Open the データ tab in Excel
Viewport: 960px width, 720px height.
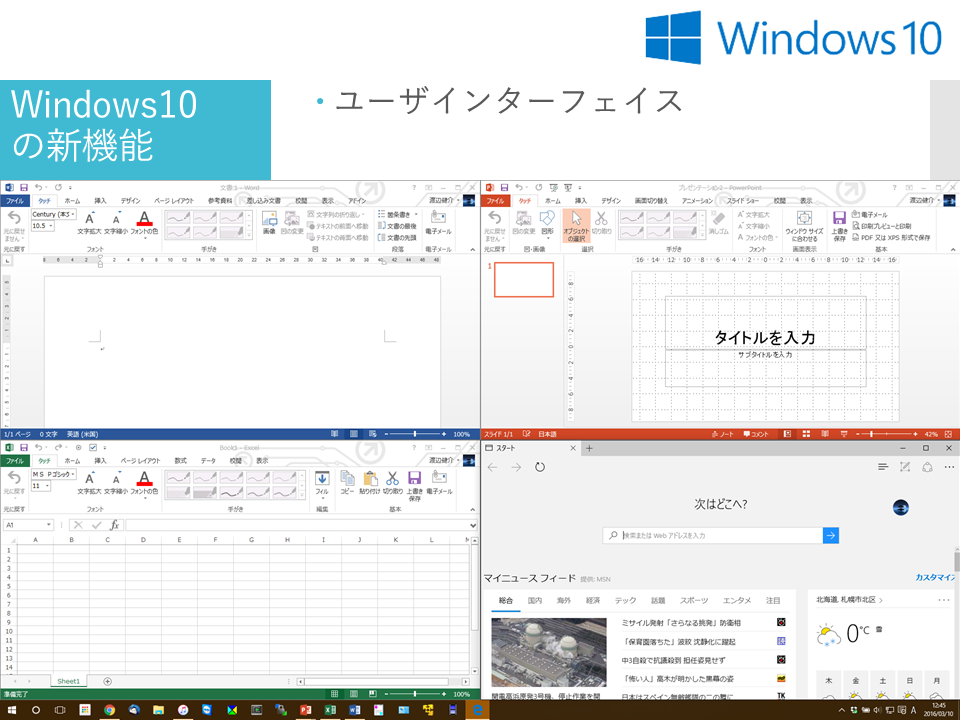pos(209,460)
